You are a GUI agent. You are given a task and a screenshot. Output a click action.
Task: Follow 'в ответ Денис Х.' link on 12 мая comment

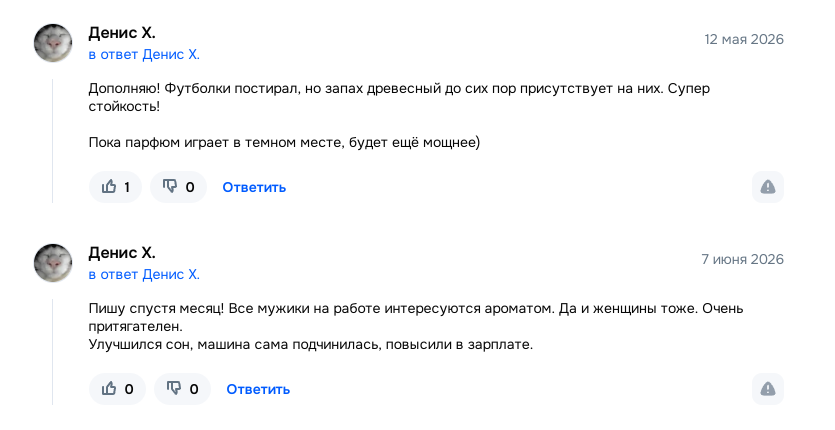pos(144,54)
